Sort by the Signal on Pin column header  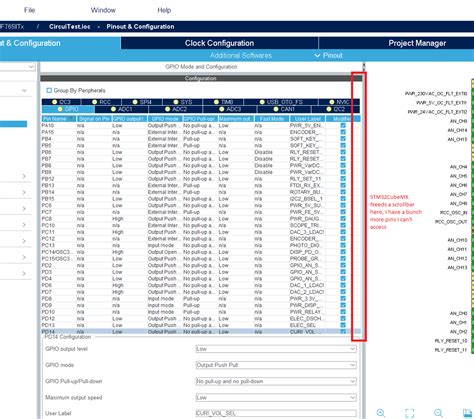click(x=94, y=119)
